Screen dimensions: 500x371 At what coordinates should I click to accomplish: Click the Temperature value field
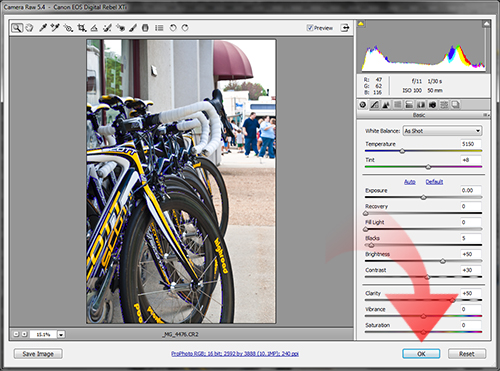(471, 144)
